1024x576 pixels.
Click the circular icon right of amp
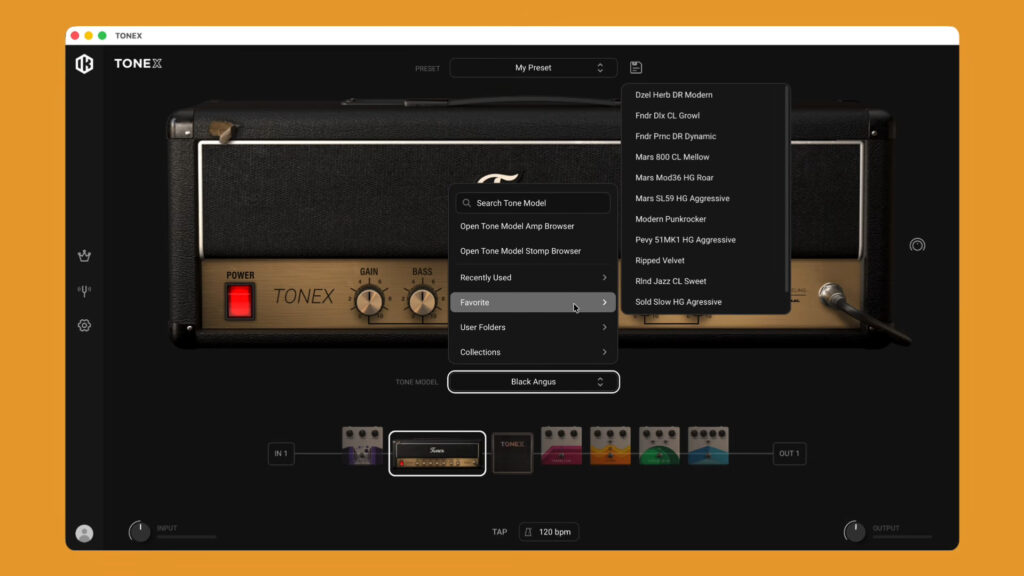917,245
